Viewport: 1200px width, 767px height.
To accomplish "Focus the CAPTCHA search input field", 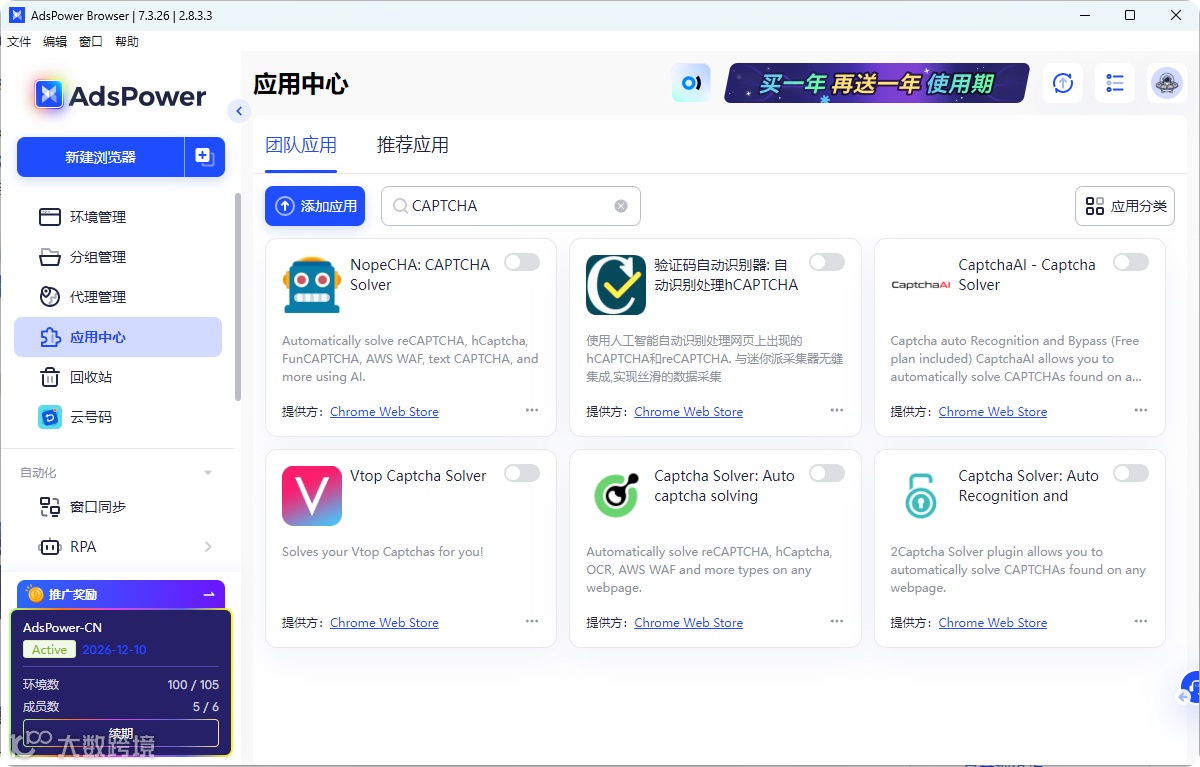I will (510, 206).
